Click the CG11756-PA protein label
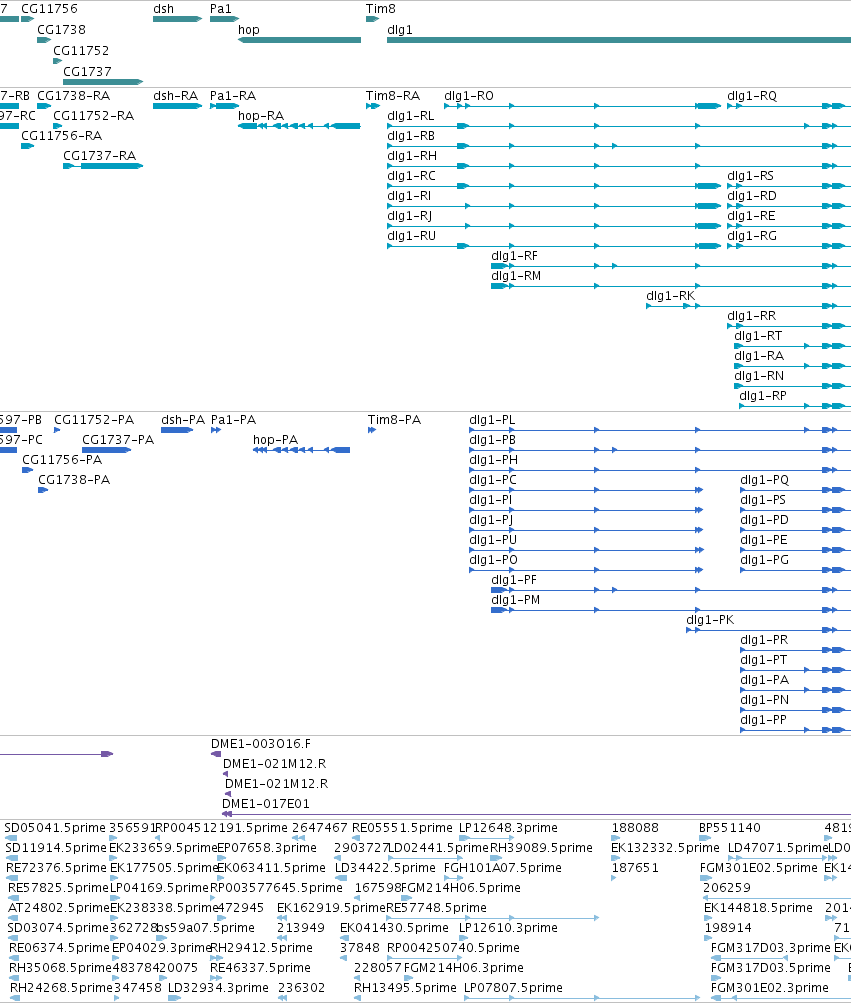 pyautogui.click(x=62, y=459)
